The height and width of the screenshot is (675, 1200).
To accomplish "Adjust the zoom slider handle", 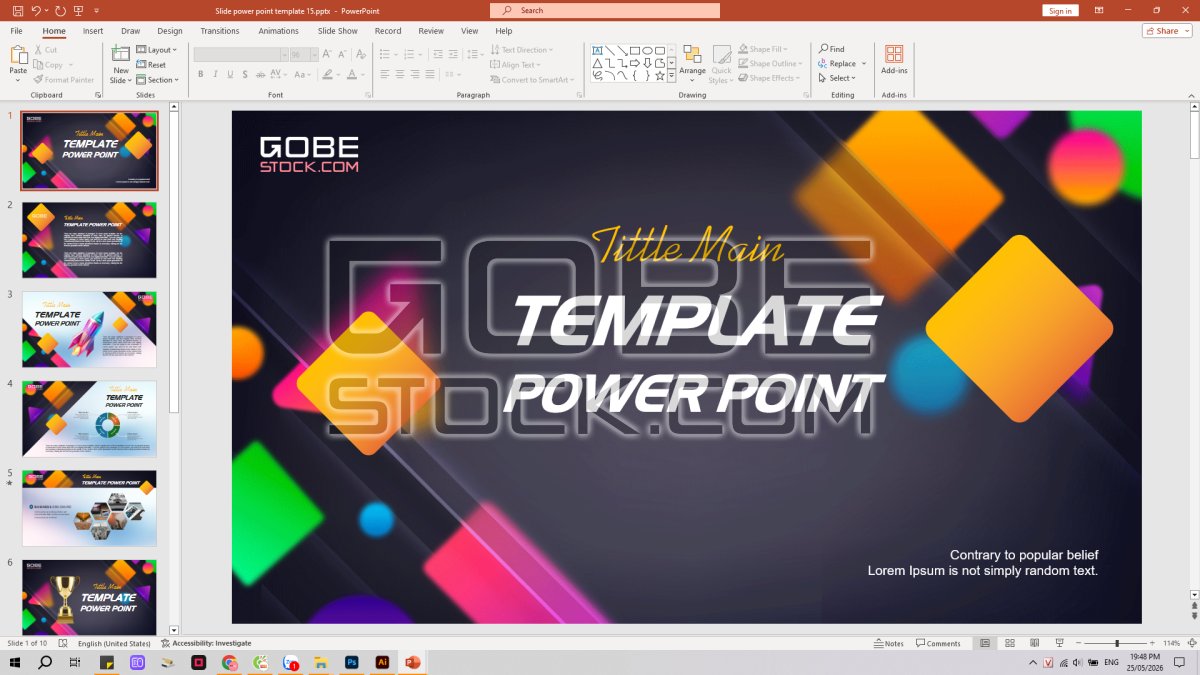I will pos(1117,643).
